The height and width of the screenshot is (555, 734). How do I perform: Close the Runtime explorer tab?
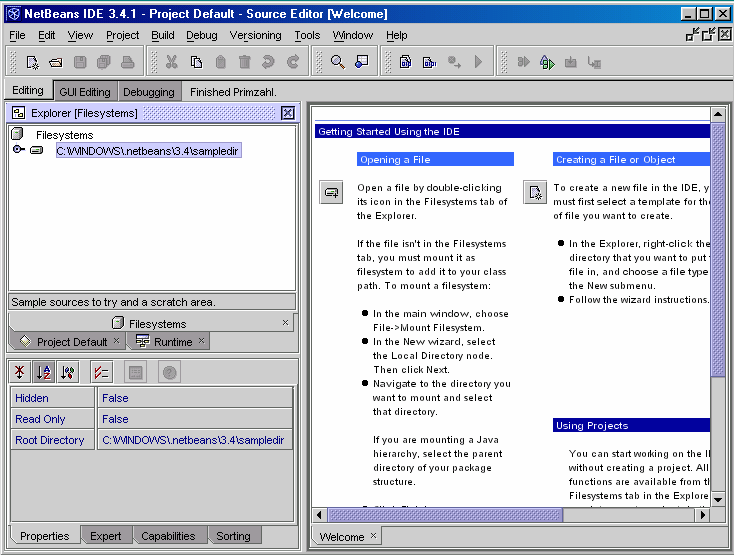pyautogui.click(x=201, y=340)
